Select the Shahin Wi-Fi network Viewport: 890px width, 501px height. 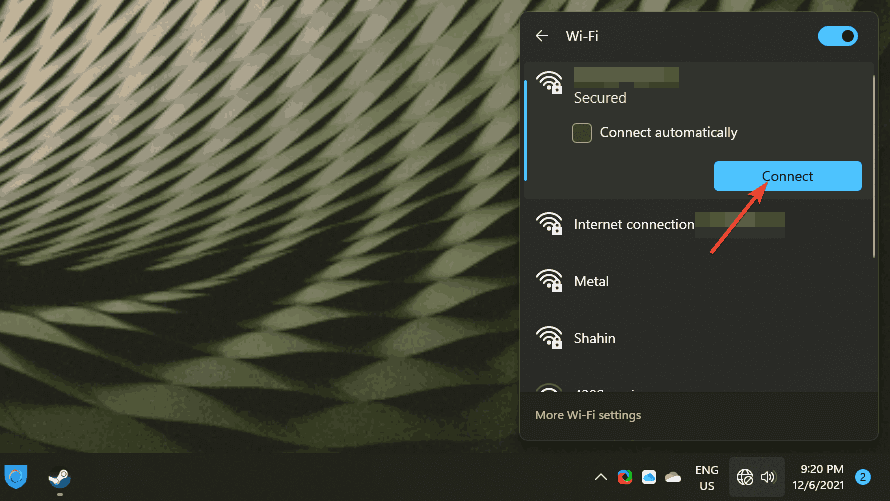697,338
